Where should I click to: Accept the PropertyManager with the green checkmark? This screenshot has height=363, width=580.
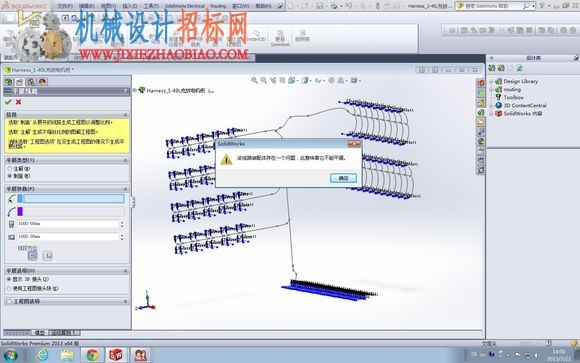point(8,102)
